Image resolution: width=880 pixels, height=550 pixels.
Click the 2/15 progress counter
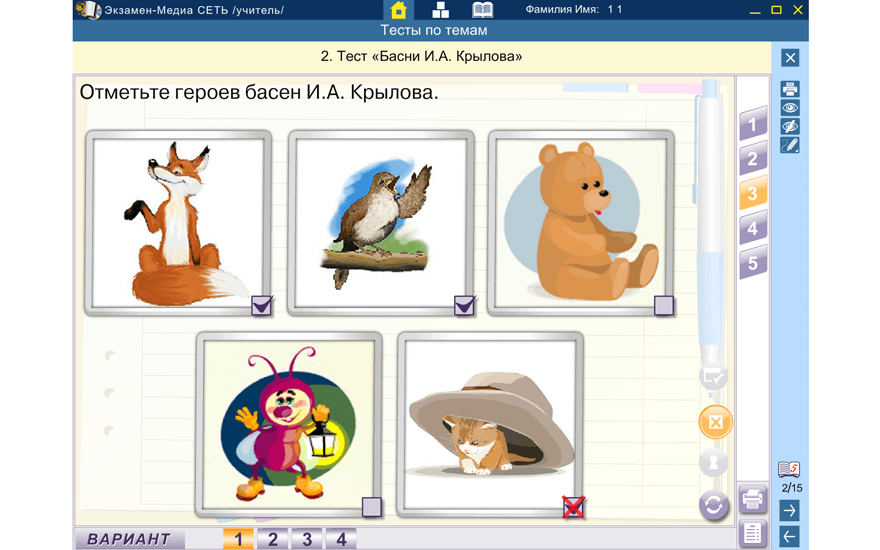click(792, 488)
